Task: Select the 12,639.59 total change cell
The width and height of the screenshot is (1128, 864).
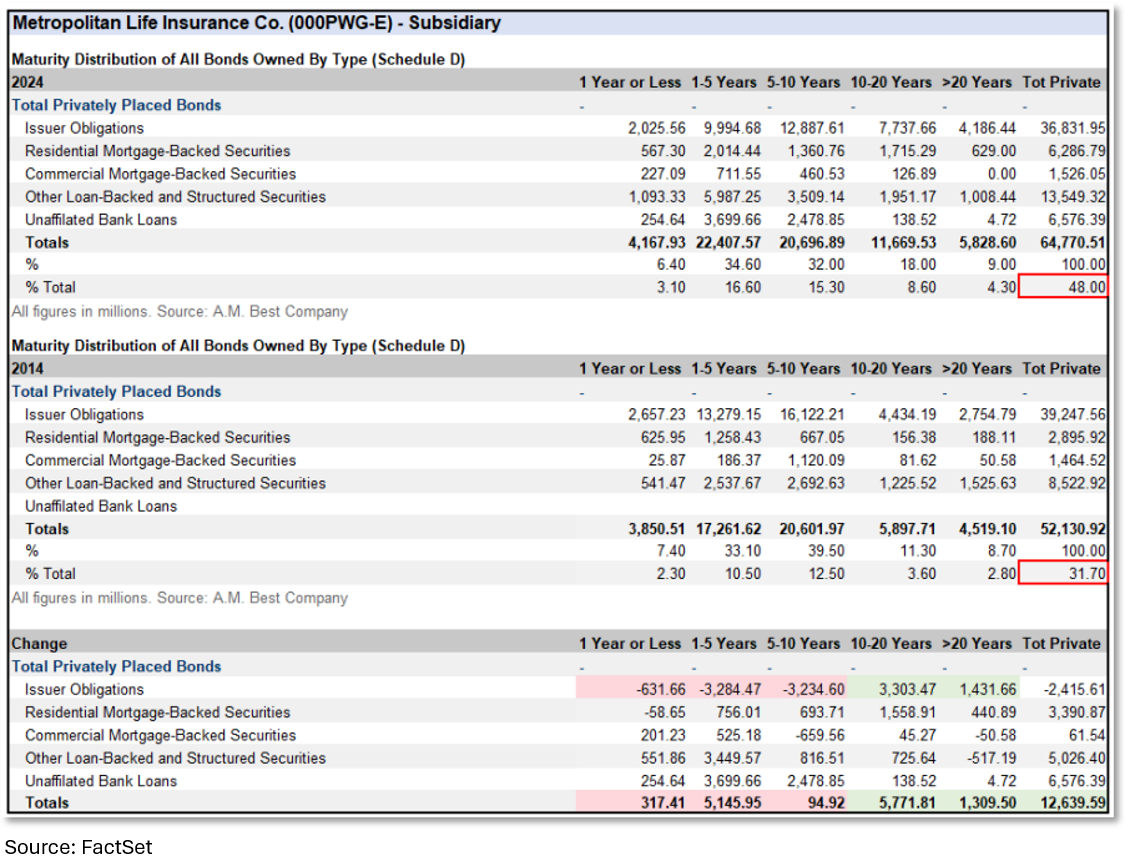Action: tap(1064, 803)
